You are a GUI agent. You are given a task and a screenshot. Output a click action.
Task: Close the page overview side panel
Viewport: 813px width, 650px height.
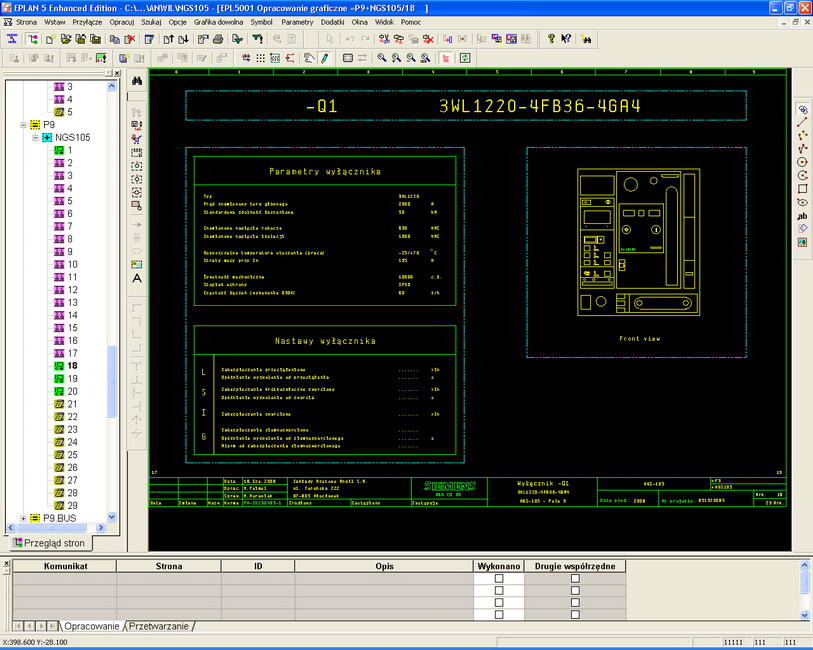[117, 73]
